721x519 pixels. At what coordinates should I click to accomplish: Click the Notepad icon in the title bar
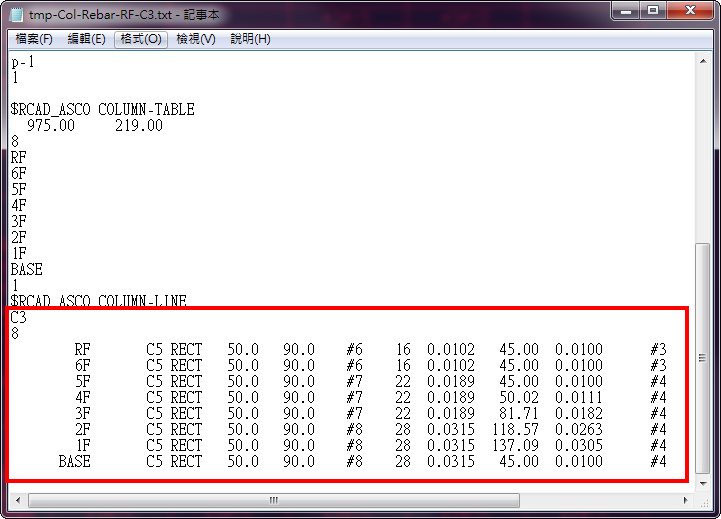[17, 15]
